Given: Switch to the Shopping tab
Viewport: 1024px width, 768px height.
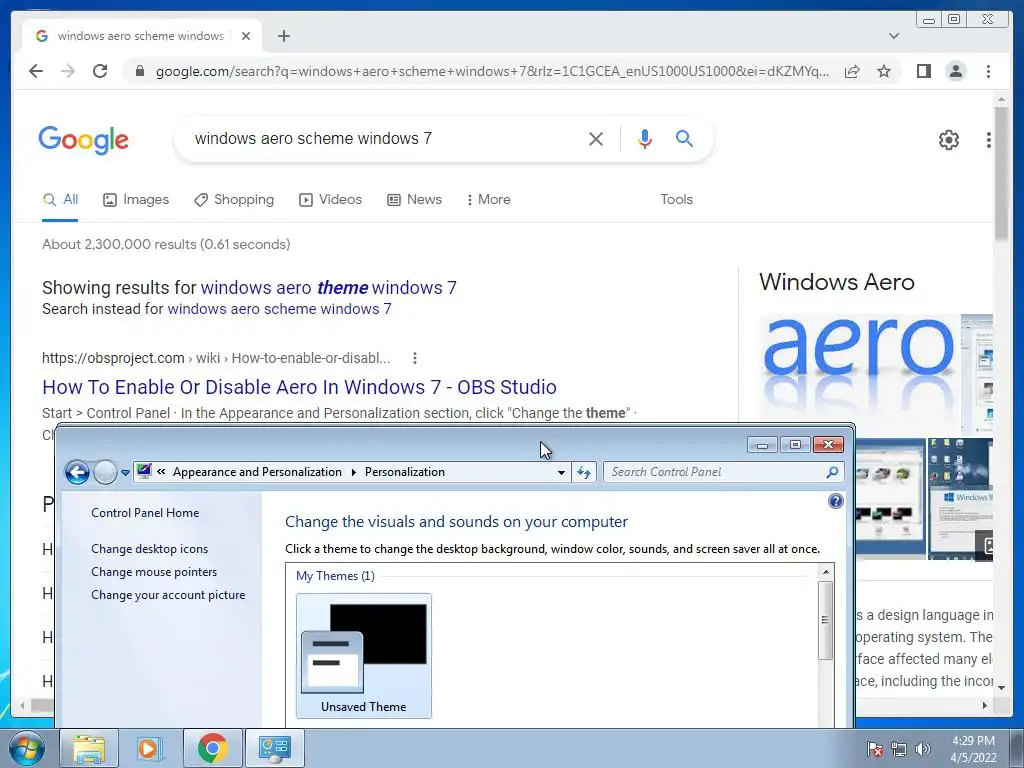Looking at the screenshot, I should [234, 200].
